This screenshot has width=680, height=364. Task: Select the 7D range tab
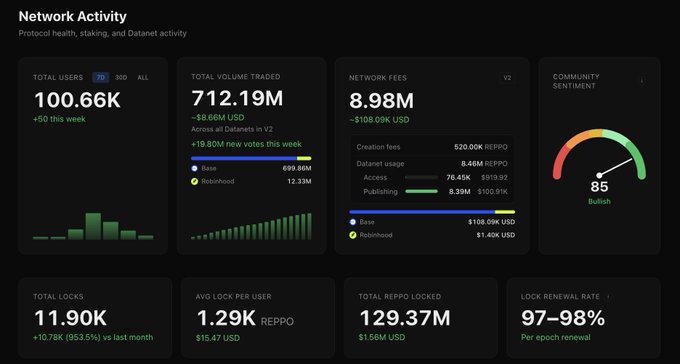coord(101,78)
